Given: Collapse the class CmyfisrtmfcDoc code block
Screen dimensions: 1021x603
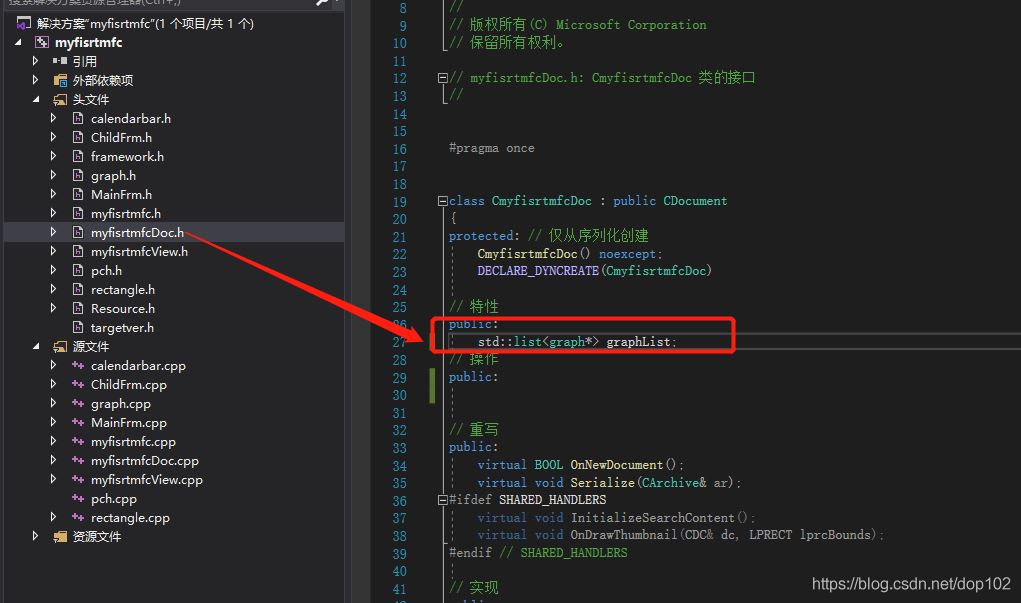Looking at the screenshot, I should point(443,201).
